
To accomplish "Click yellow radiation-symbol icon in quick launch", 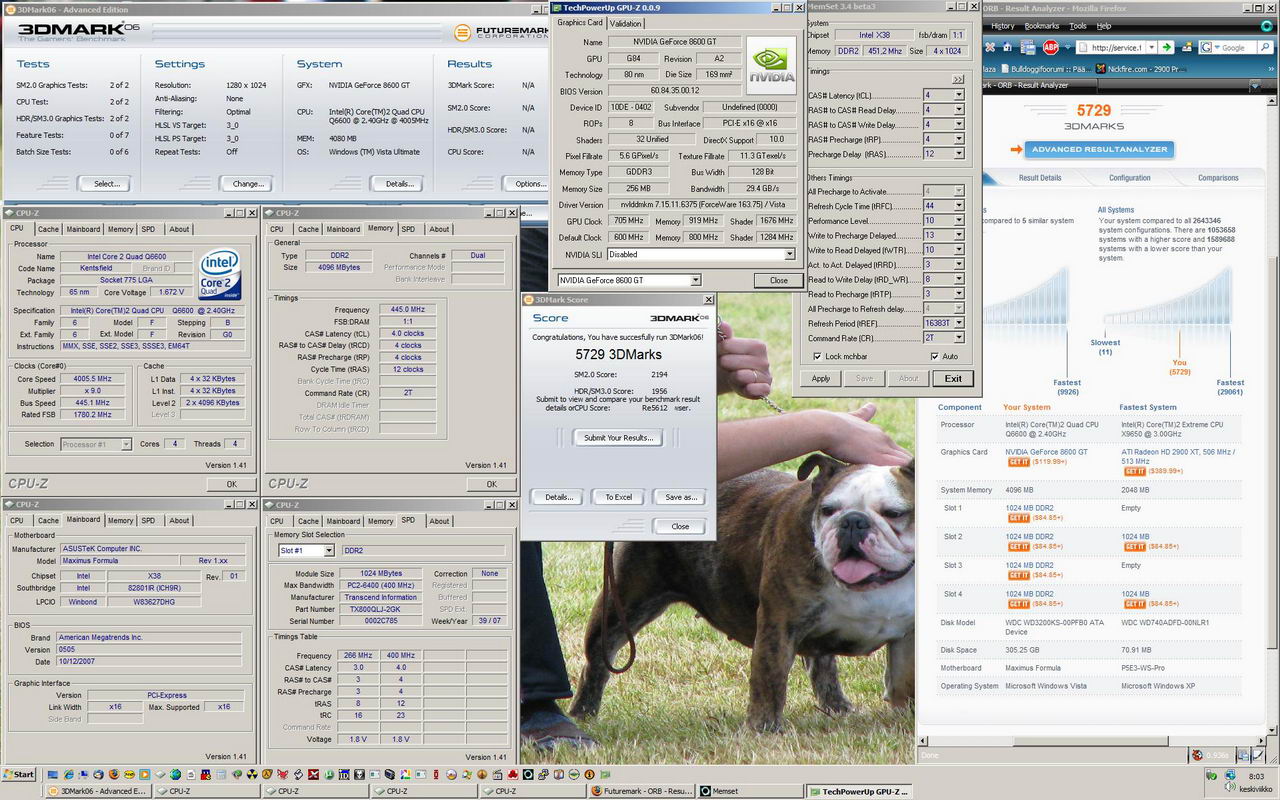I will tap(251, 775).
